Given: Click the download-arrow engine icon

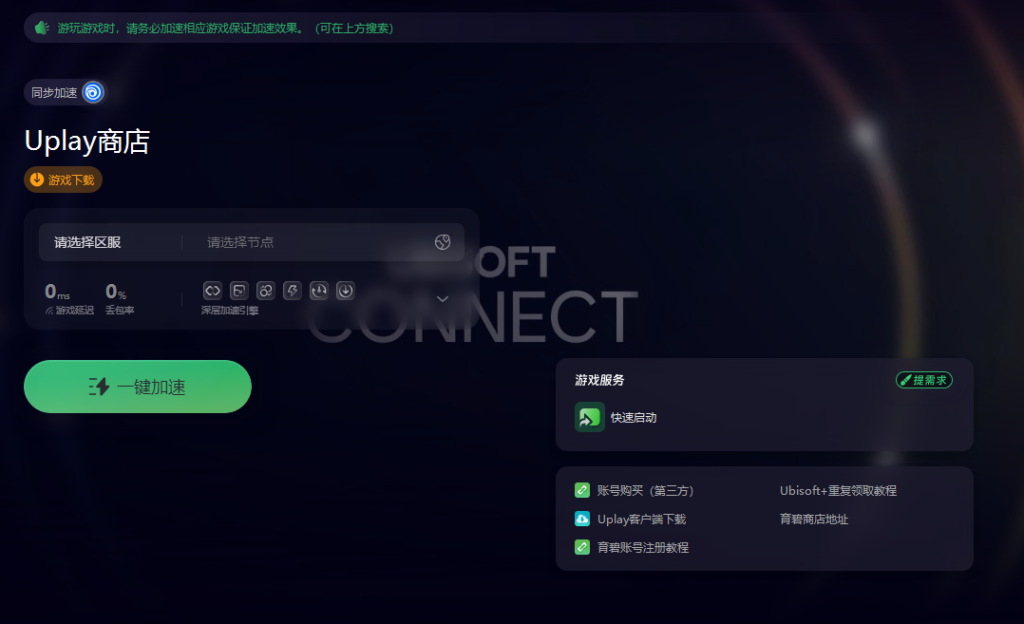Looking at the screenshot, I should (345, 290).
